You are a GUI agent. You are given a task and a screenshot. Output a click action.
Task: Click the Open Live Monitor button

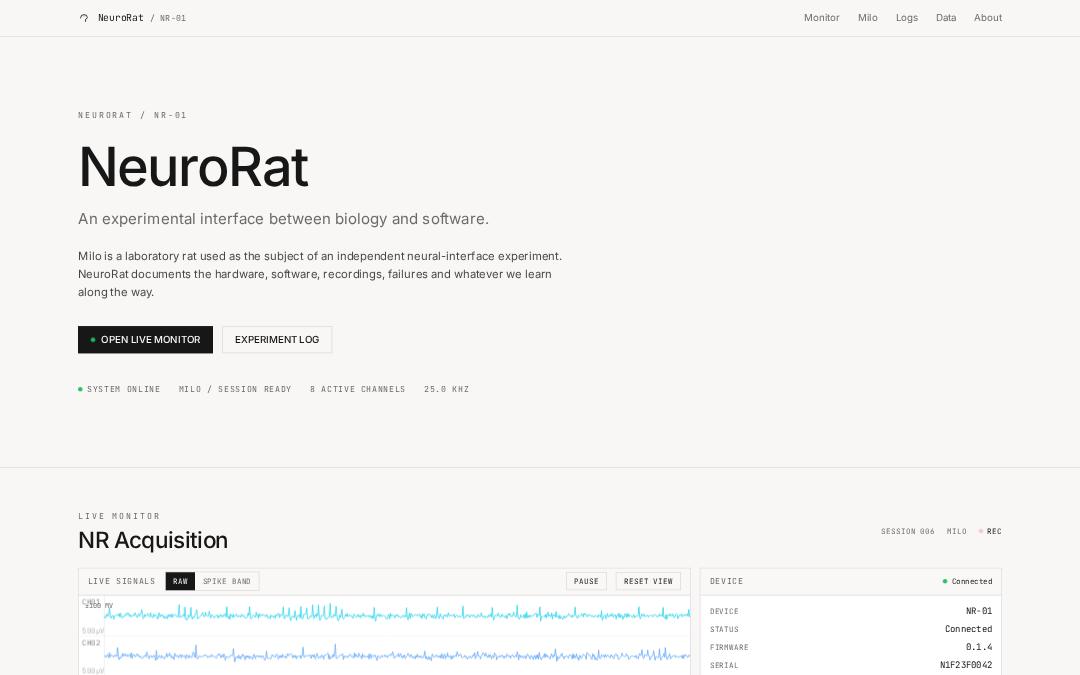[x=145, y=340]
